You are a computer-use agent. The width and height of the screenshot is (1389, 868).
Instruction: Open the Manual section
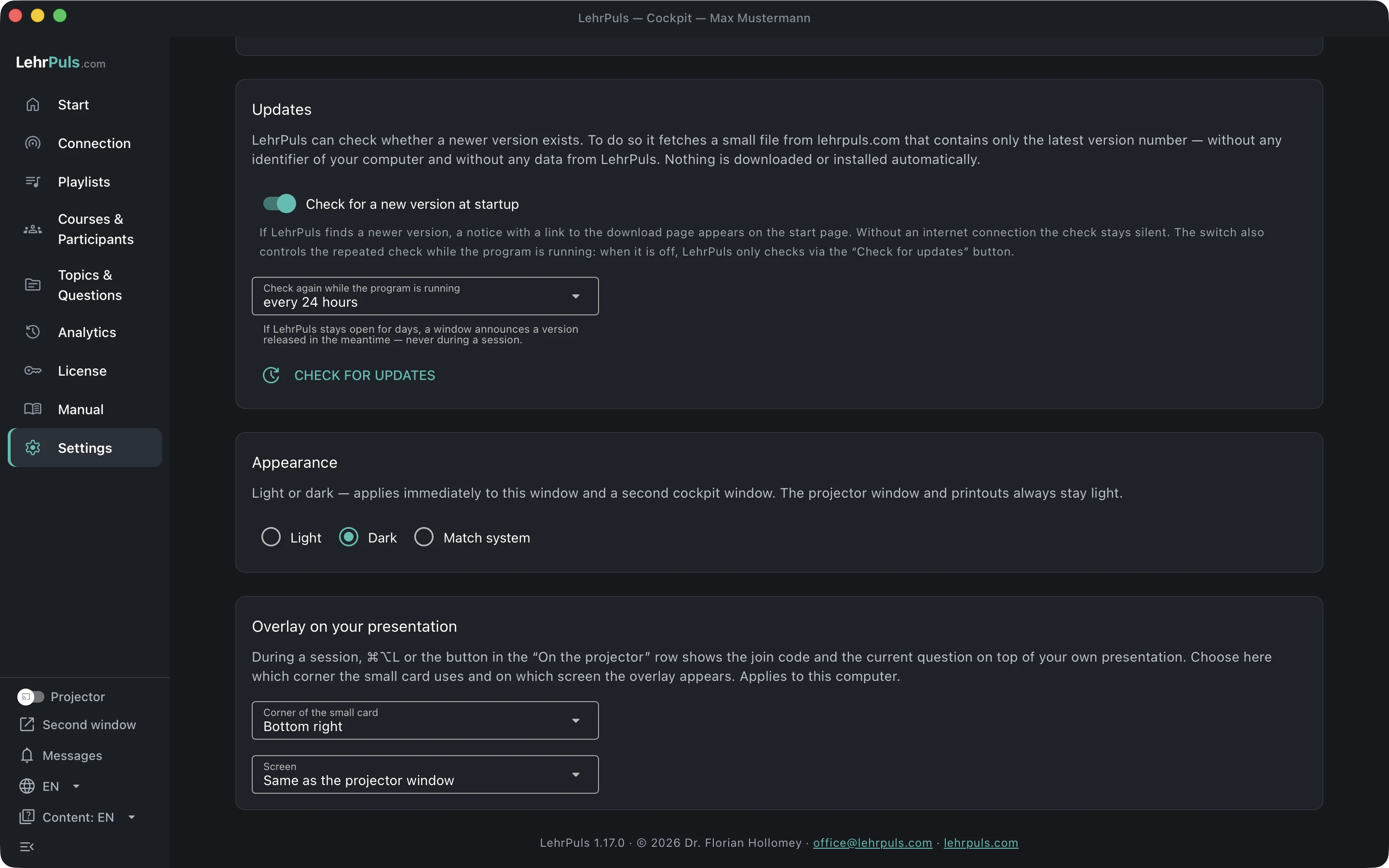pyautogui.click(x=85, y=409)
